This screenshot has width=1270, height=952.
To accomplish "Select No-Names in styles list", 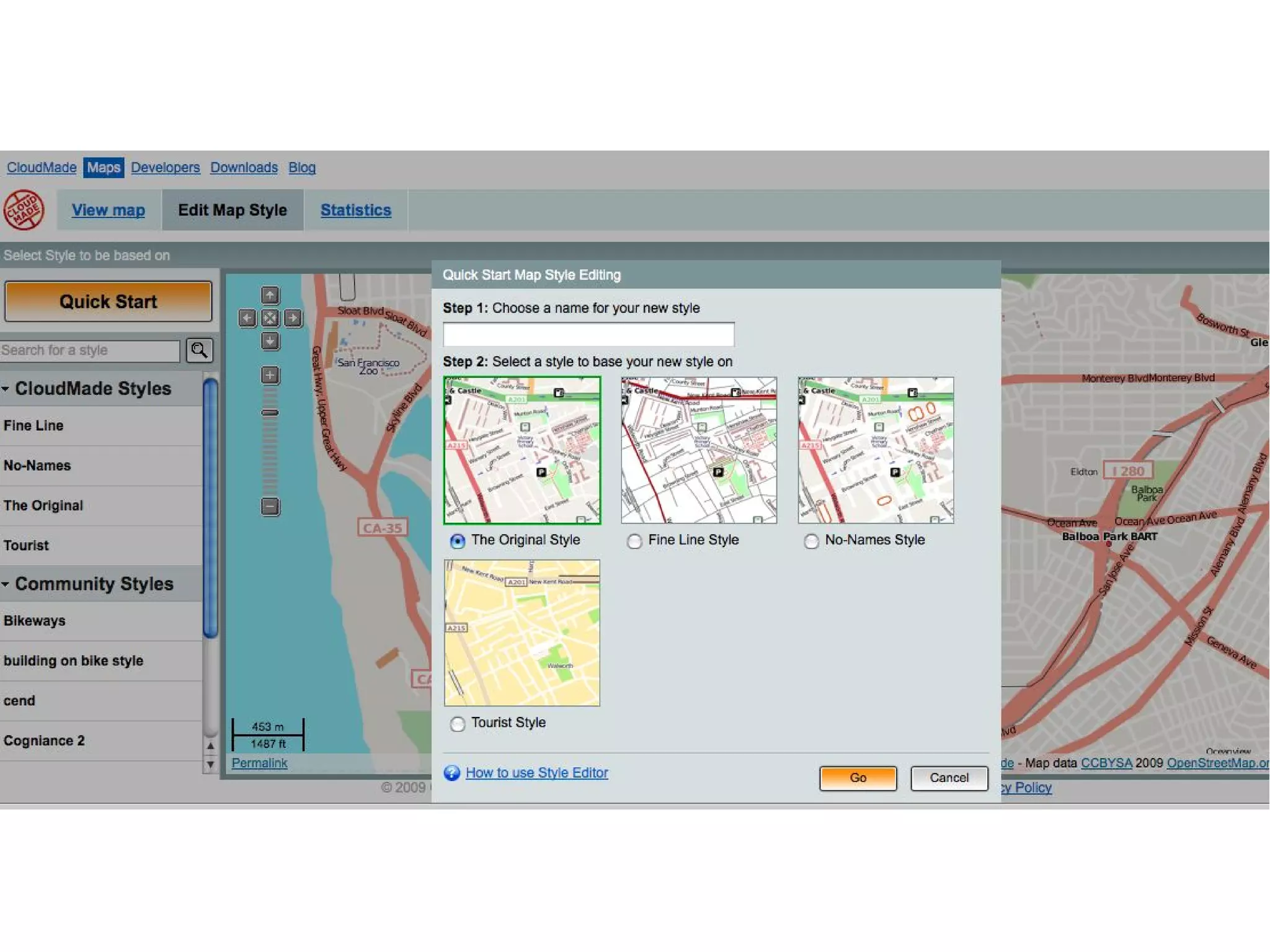I will click(101, 466).
